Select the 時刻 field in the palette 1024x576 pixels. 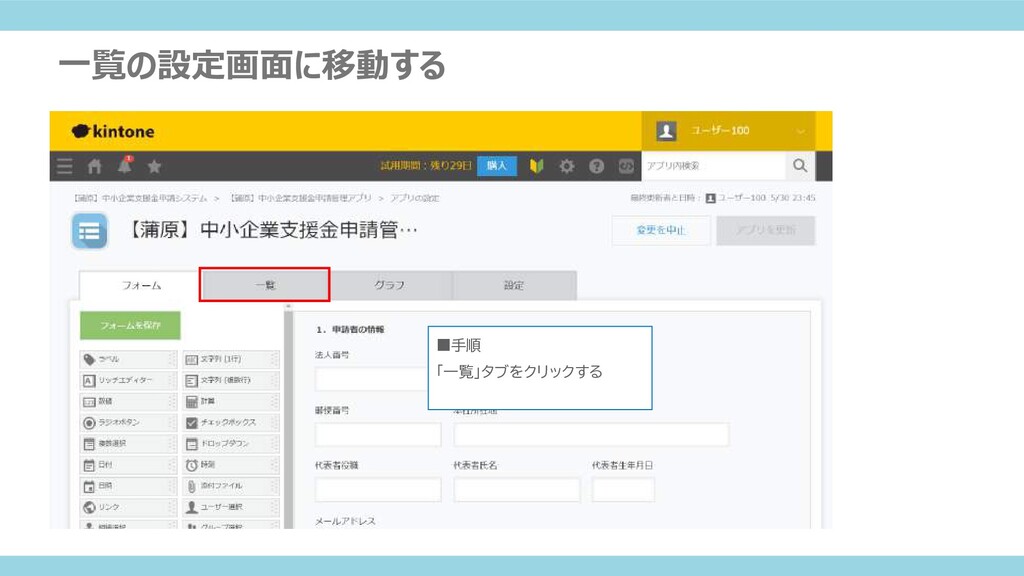pos(231,465)
